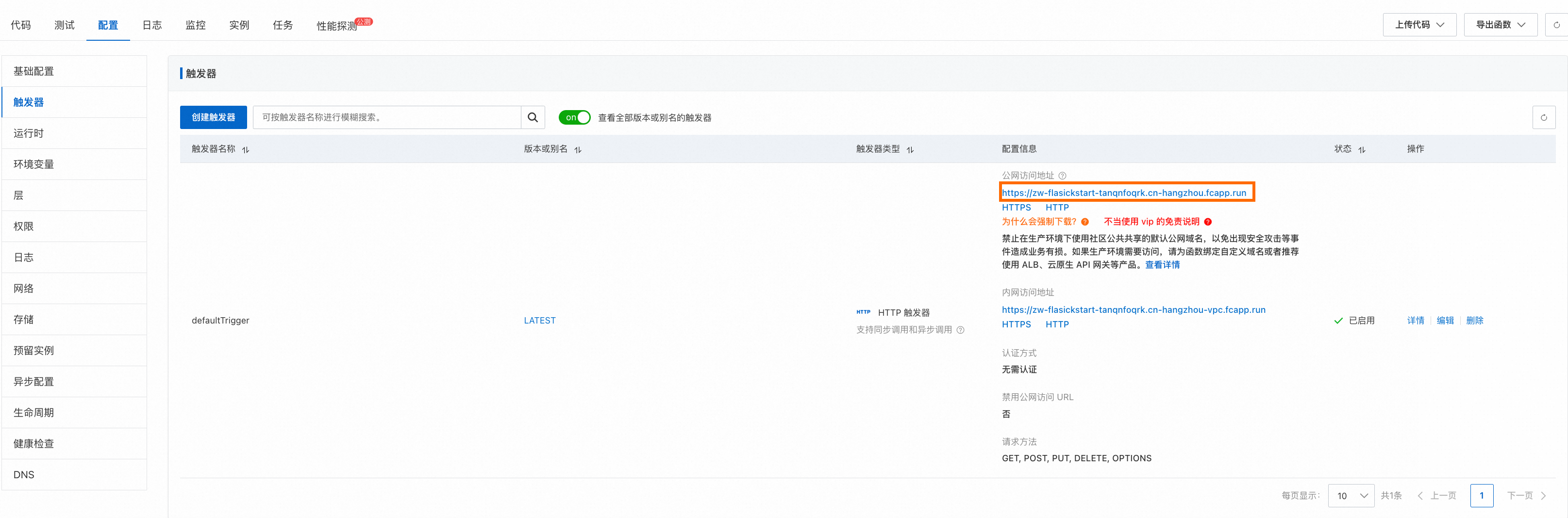Click LATEST version link
This screenshot has width=1568, height=518.
click(540, 321)
